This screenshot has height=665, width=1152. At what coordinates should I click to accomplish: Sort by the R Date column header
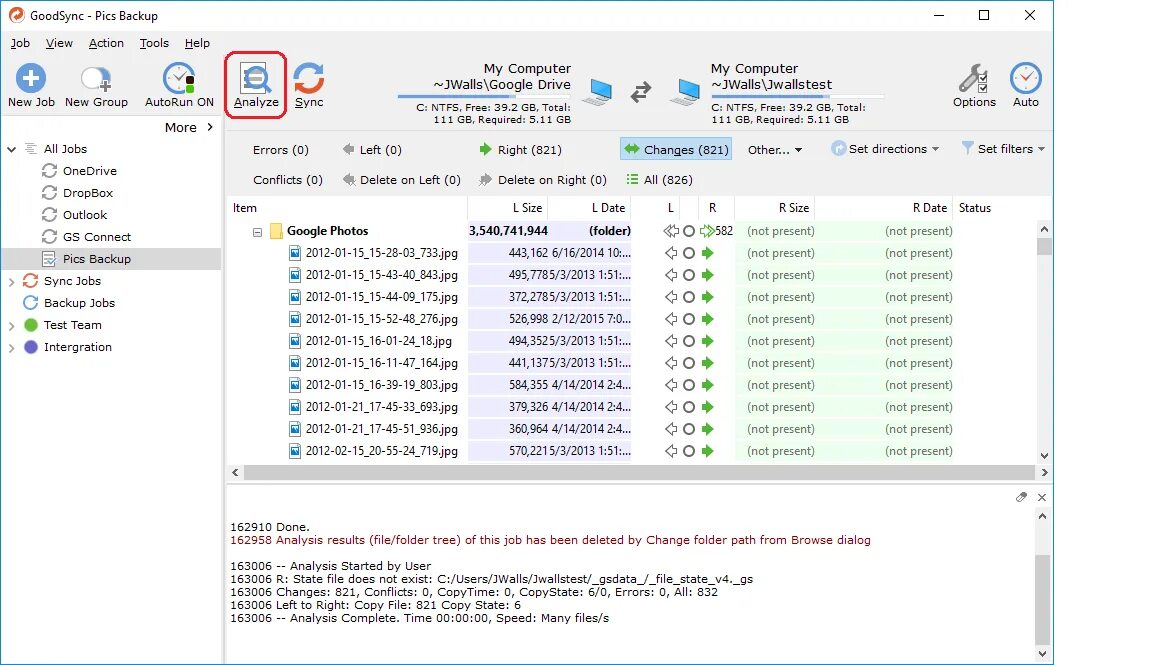[929, 208]
